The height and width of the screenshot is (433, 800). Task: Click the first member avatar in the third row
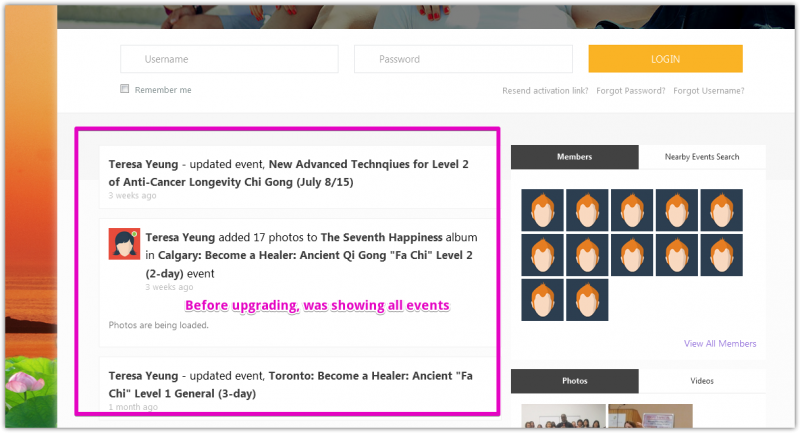[x=542, y=300]
